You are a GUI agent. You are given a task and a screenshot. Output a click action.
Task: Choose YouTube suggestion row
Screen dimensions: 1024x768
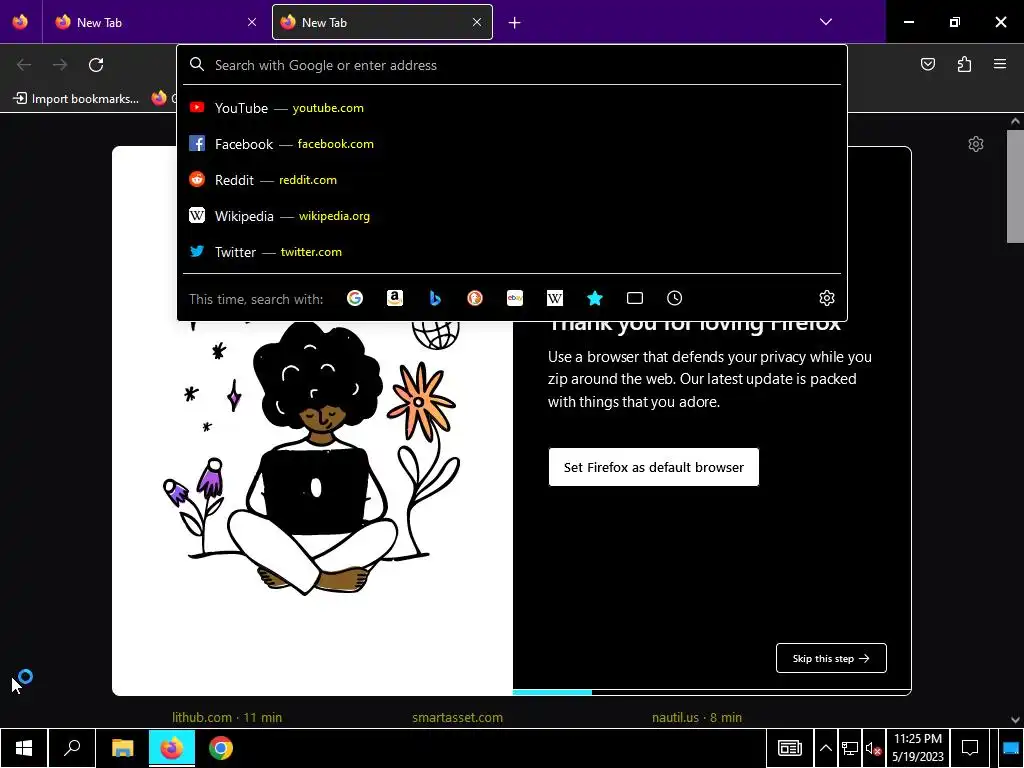tap(512, 108)
